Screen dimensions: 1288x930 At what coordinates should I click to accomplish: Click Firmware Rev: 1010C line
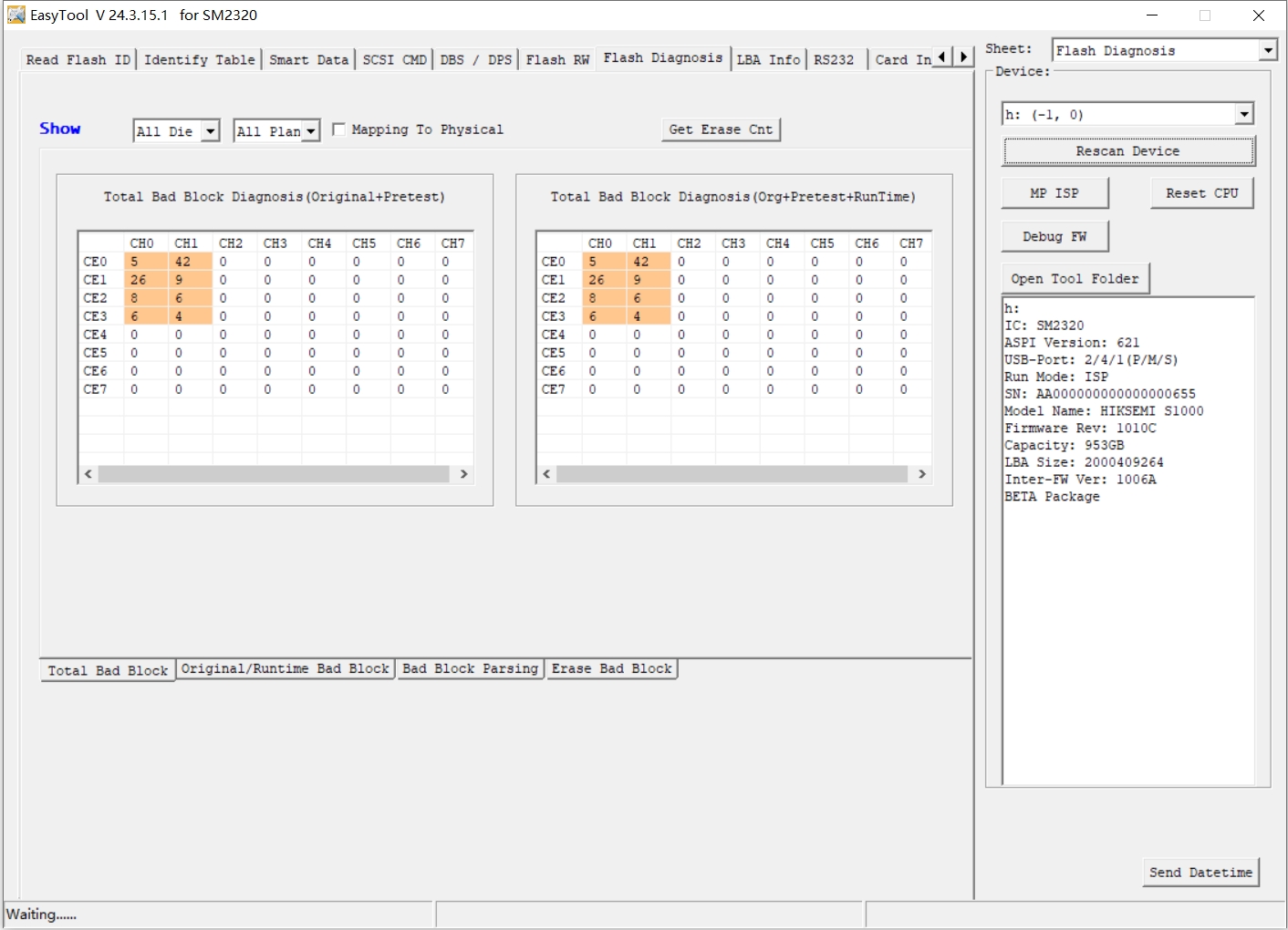[x=1080, y=429]
